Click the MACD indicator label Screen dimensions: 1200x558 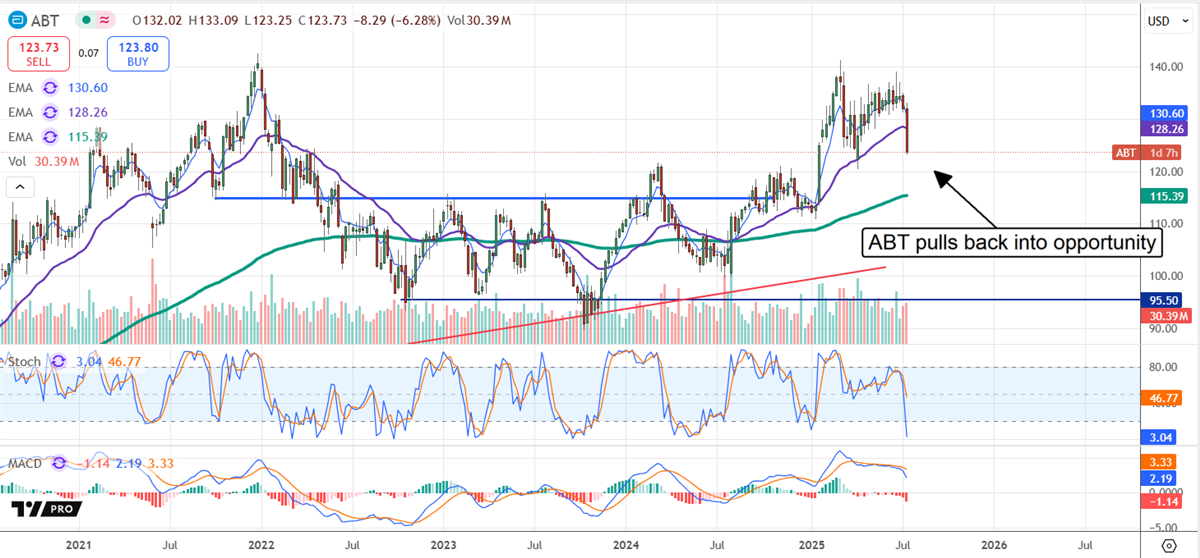[x=26, y=463]
